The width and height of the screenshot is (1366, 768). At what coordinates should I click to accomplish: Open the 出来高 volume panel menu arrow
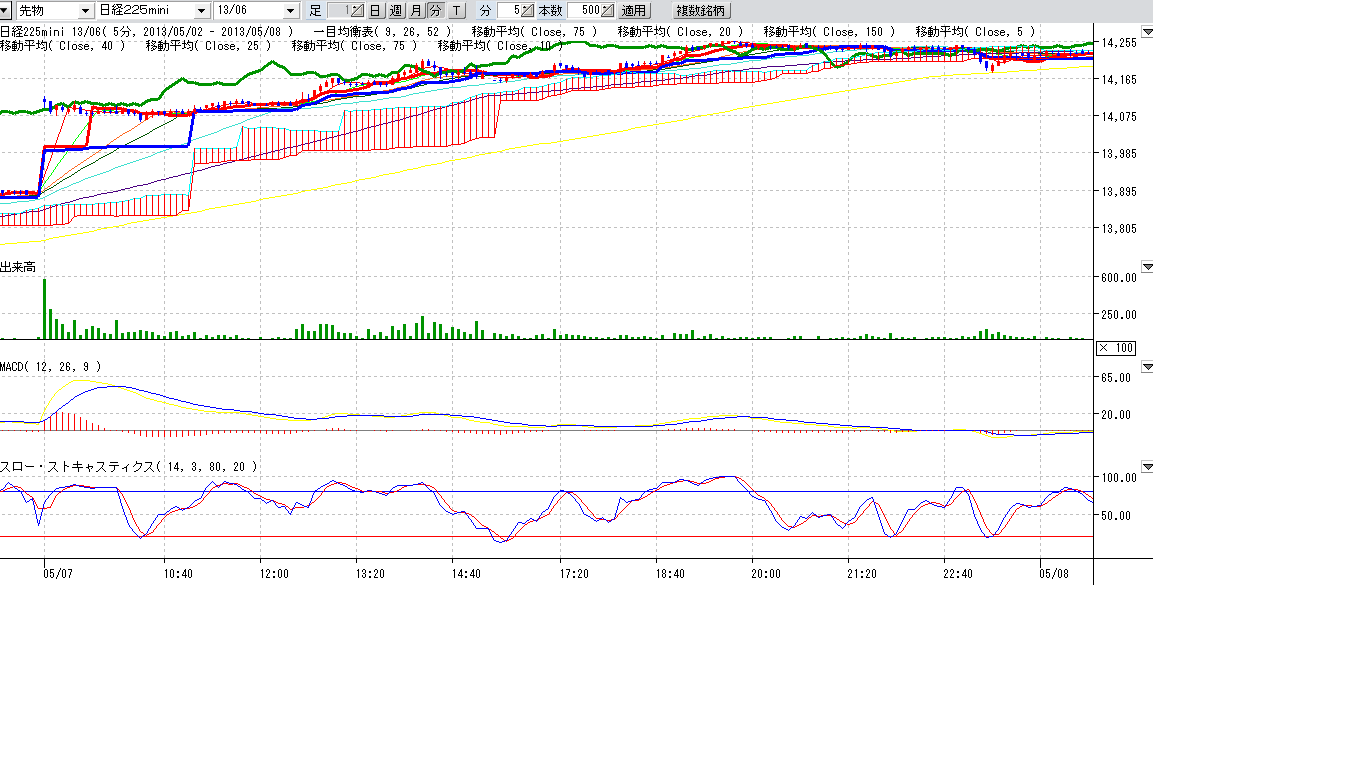tap(1147, 267)
